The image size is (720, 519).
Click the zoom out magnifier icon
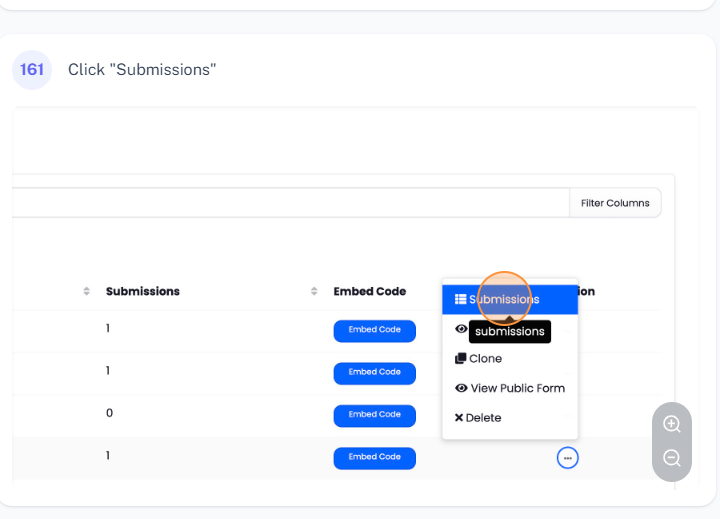672,458
